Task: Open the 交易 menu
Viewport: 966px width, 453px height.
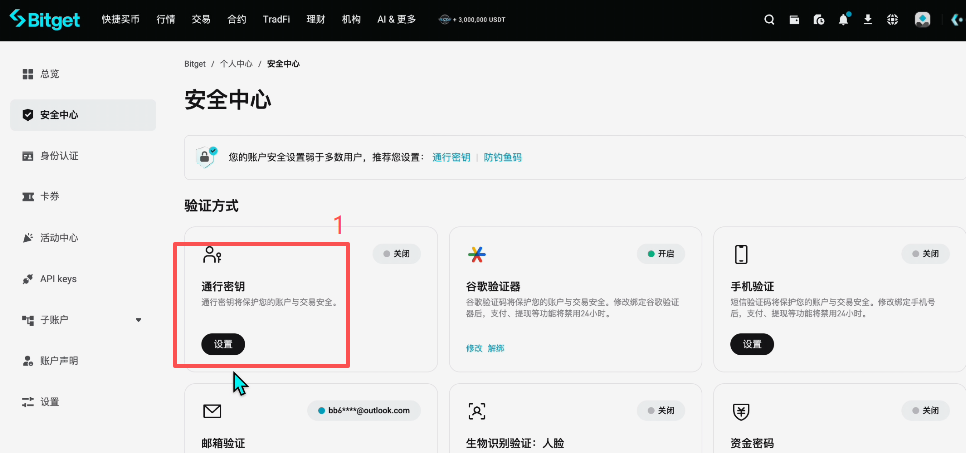Action: pyautogui.click(x=201, y=20)
